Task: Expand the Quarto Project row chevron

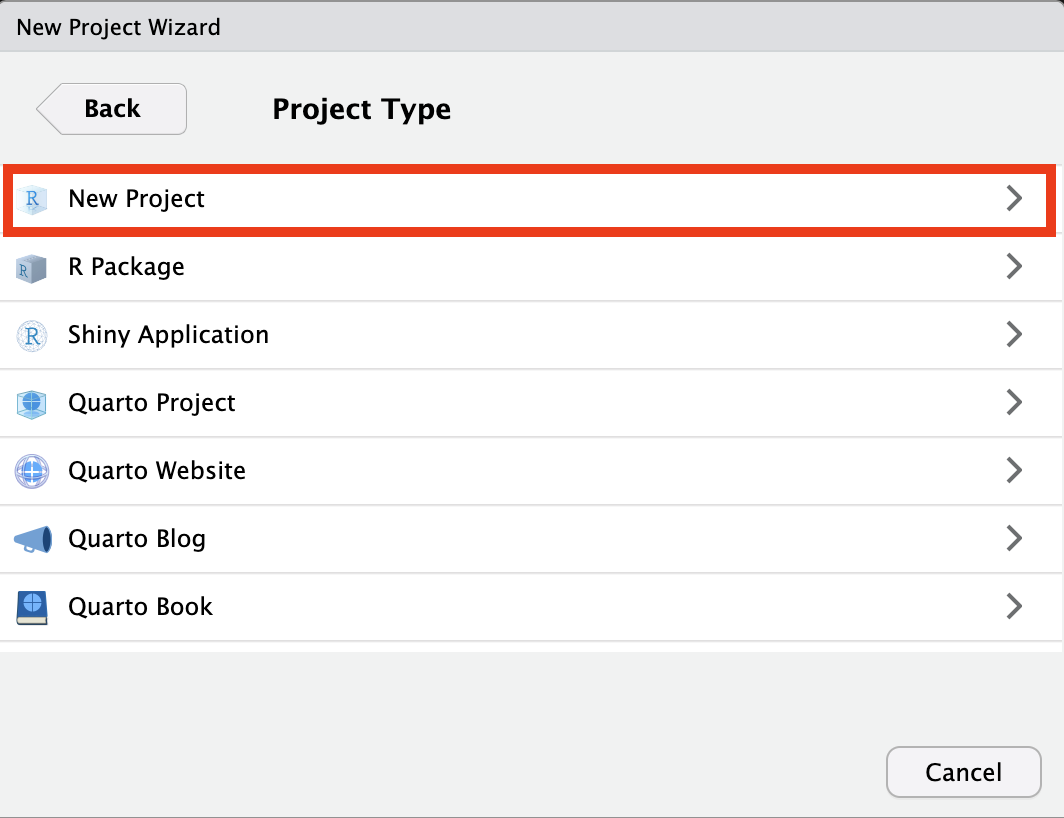Action: pos(1014,402)
